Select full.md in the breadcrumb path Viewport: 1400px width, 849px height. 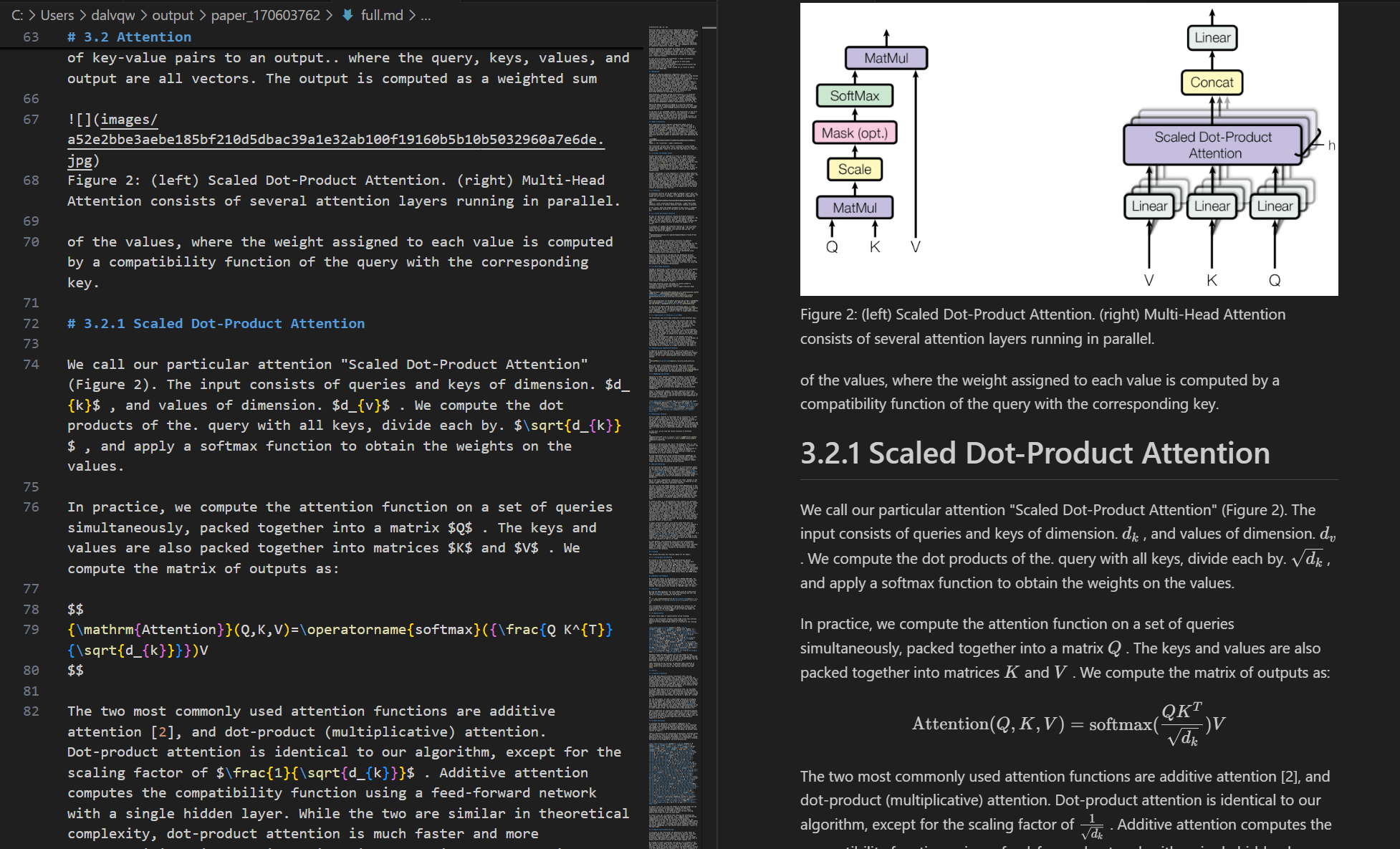382,14
